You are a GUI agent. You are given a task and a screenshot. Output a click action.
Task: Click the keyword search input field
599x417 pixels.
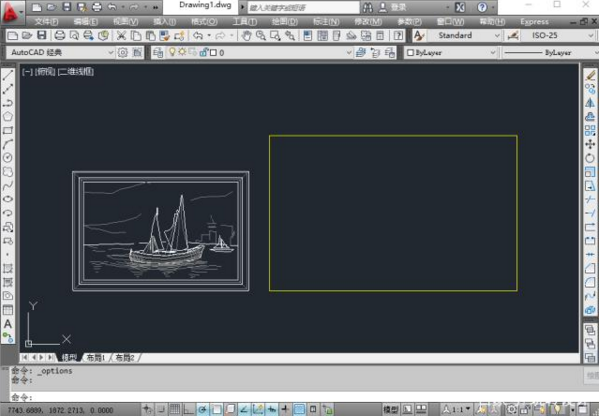pos(304,7)
